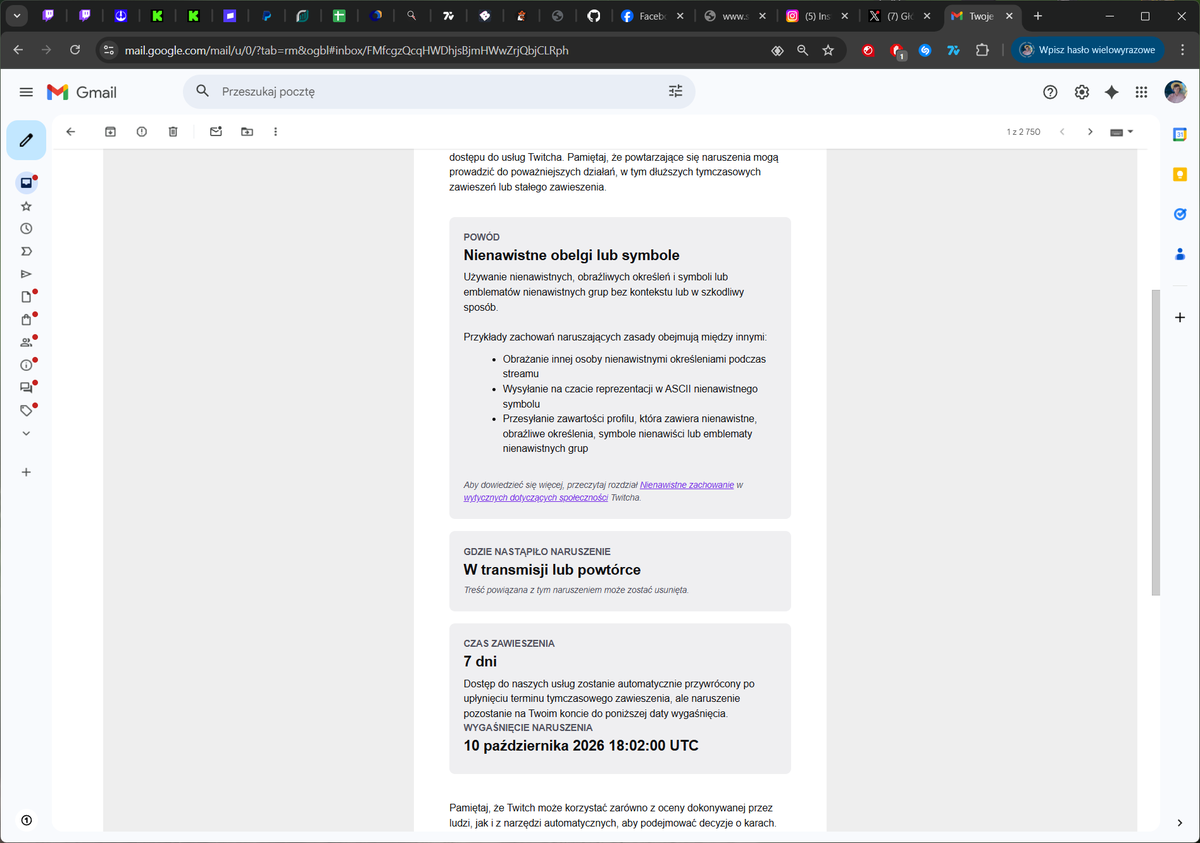This screenshot has height=843, width=1200.
Task: Switch to the GitHub browser tab
Action: pos(593,16)
